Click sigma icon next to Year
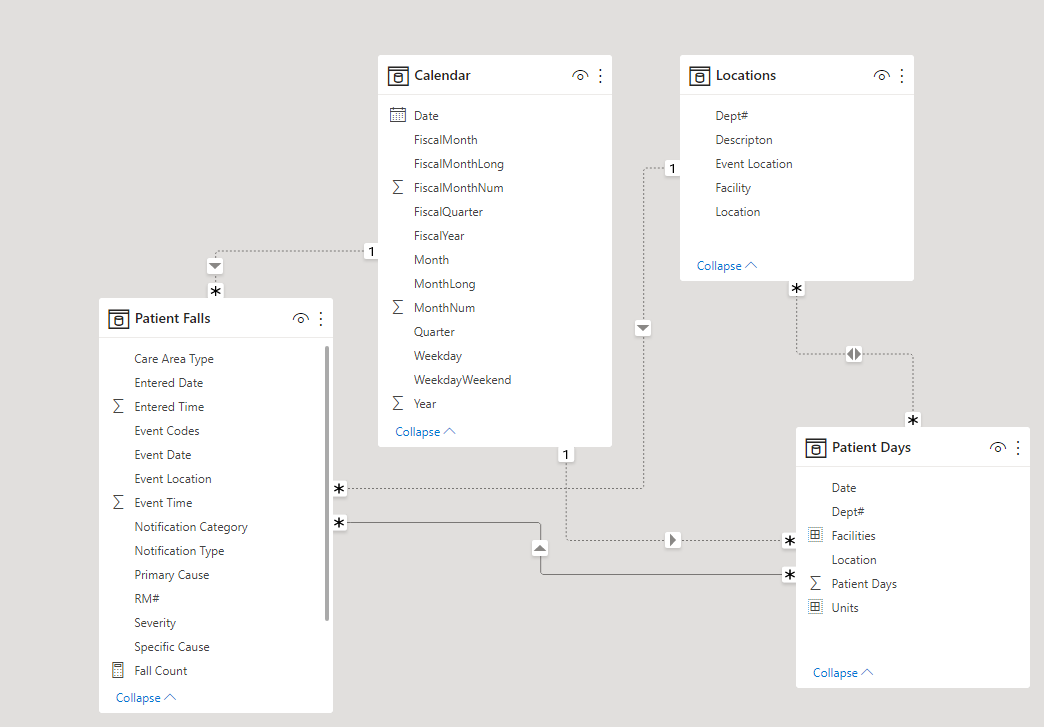Viewport: 1044px width, 727px height. 397,403
